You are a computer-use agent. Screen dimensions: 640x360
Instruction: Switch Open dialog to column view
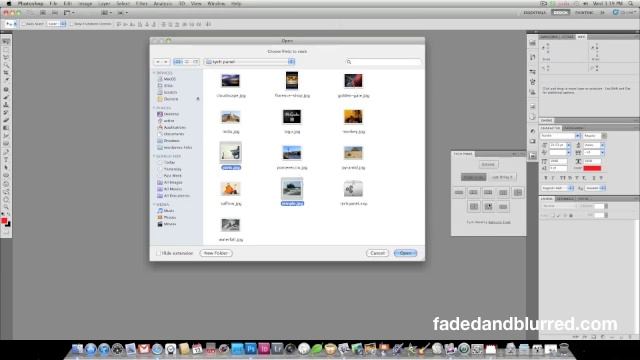point(195,62)
